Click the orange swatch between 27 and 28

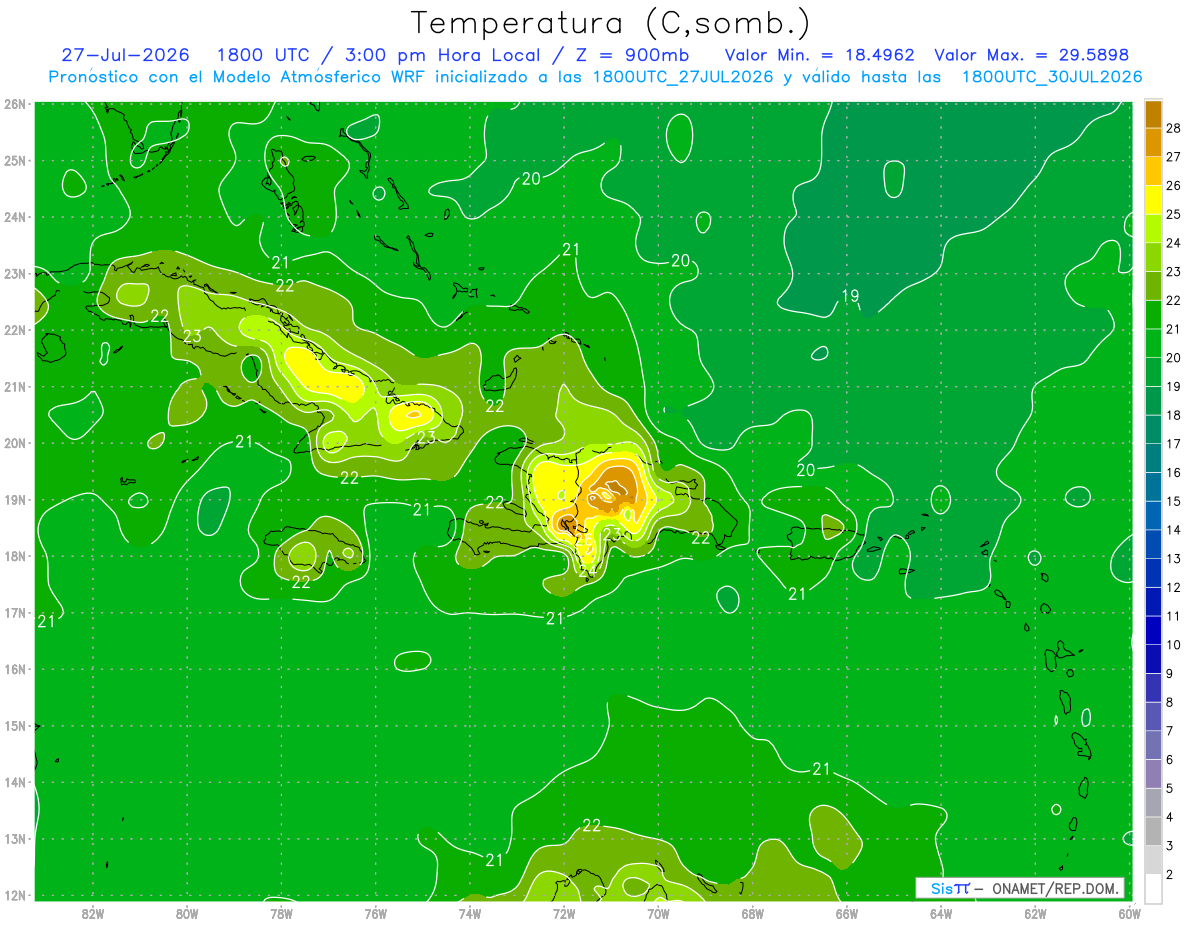tap(1153, 143)
